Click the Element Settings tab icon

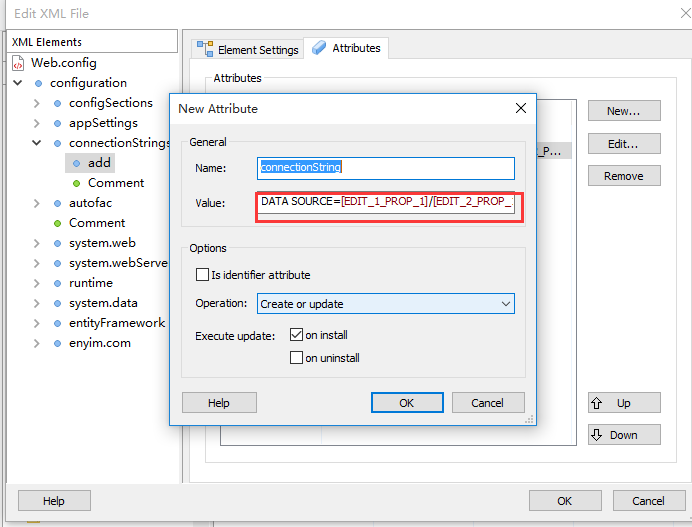[205, 49]
